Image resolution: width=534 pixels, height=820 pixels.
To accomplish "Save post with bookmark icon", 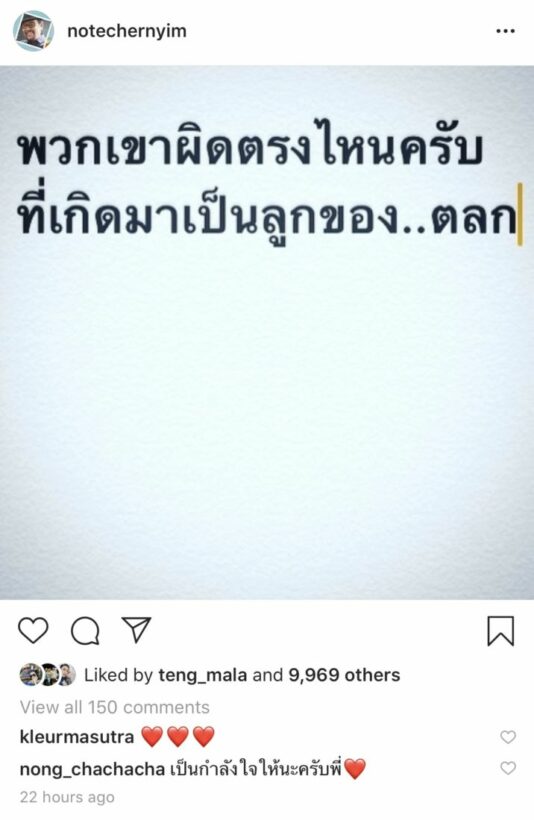I will tap(501, 631).
